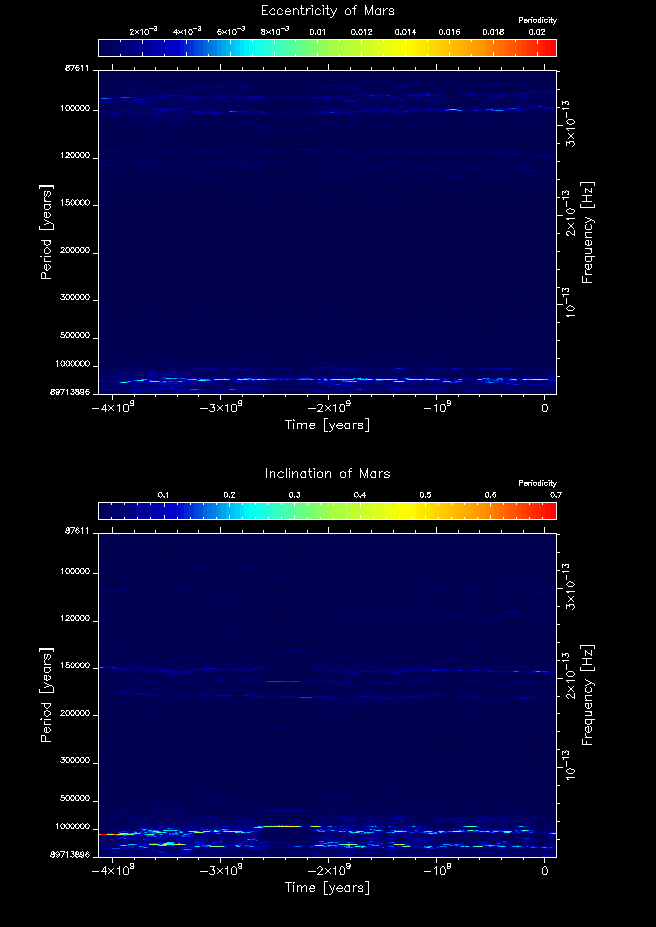
Task: Click the 0.3 label on the inclination colorbar
Action: point(294,495)
